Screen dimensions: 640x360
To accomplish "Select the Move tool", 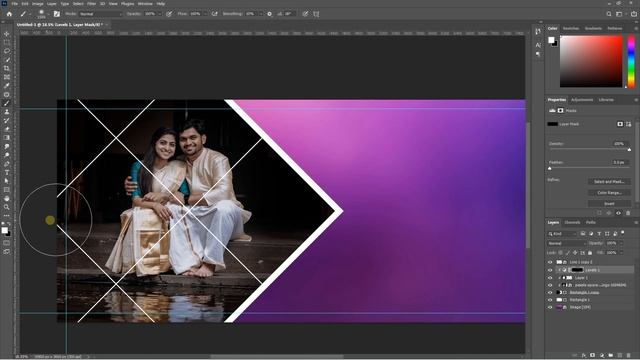I will [x=7, y=33].
